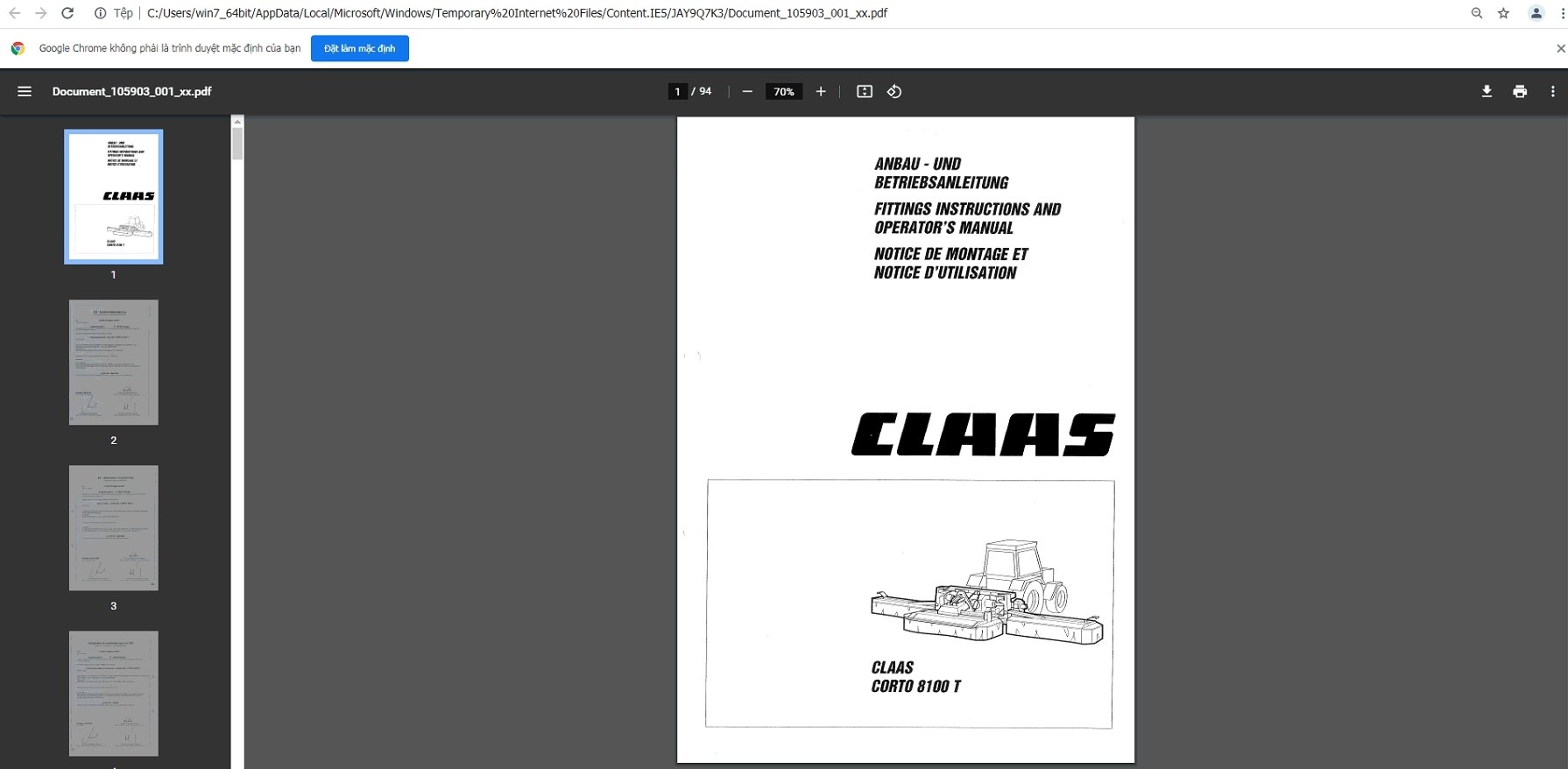Click thumbnail label number 2
This screenshot has width=1568, height=769.
tap(114, 441)
